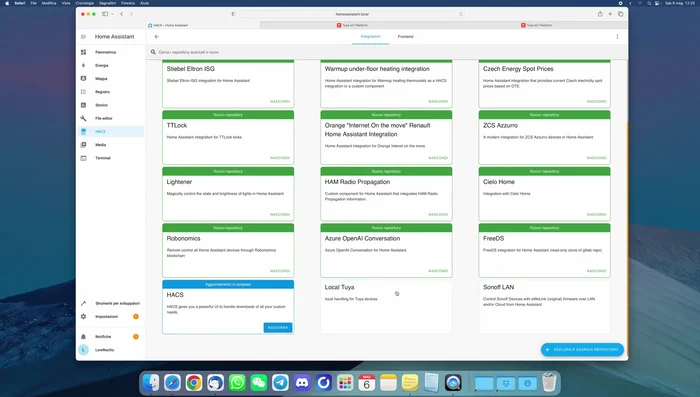Open Safari share button
This screenshot has width=700, height=397.
tap(600, 14)
